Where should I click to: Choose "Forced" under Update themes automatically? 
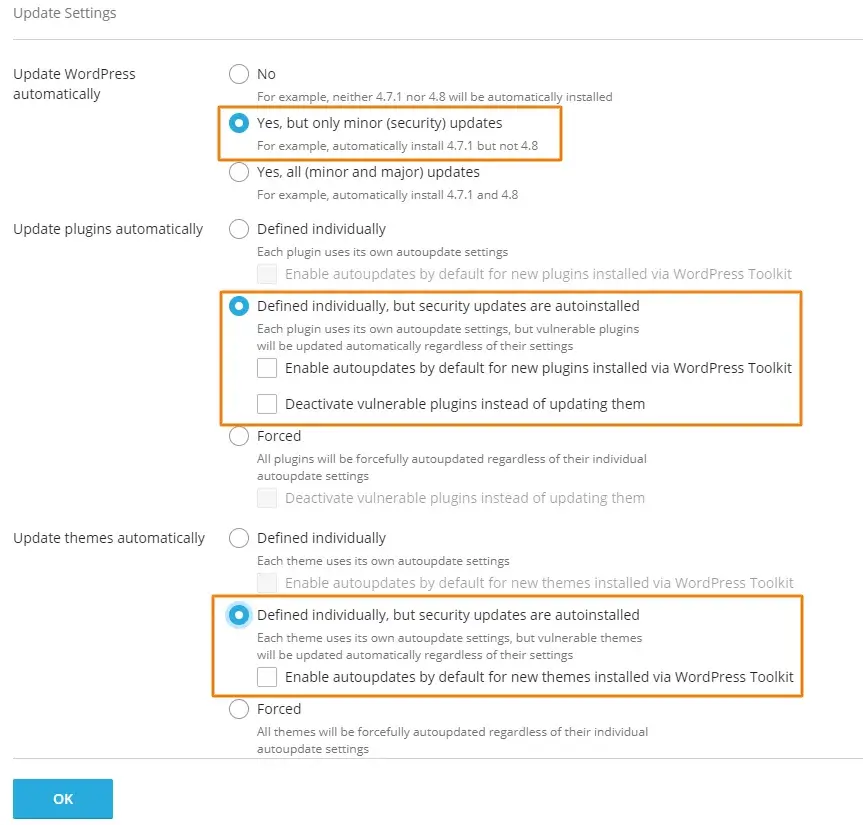coord(239,709)
